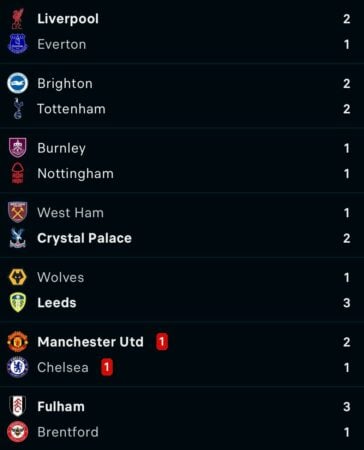Click Chelsea's red card indicator
Screen dimensions: 364x450
tap(107, 367)
